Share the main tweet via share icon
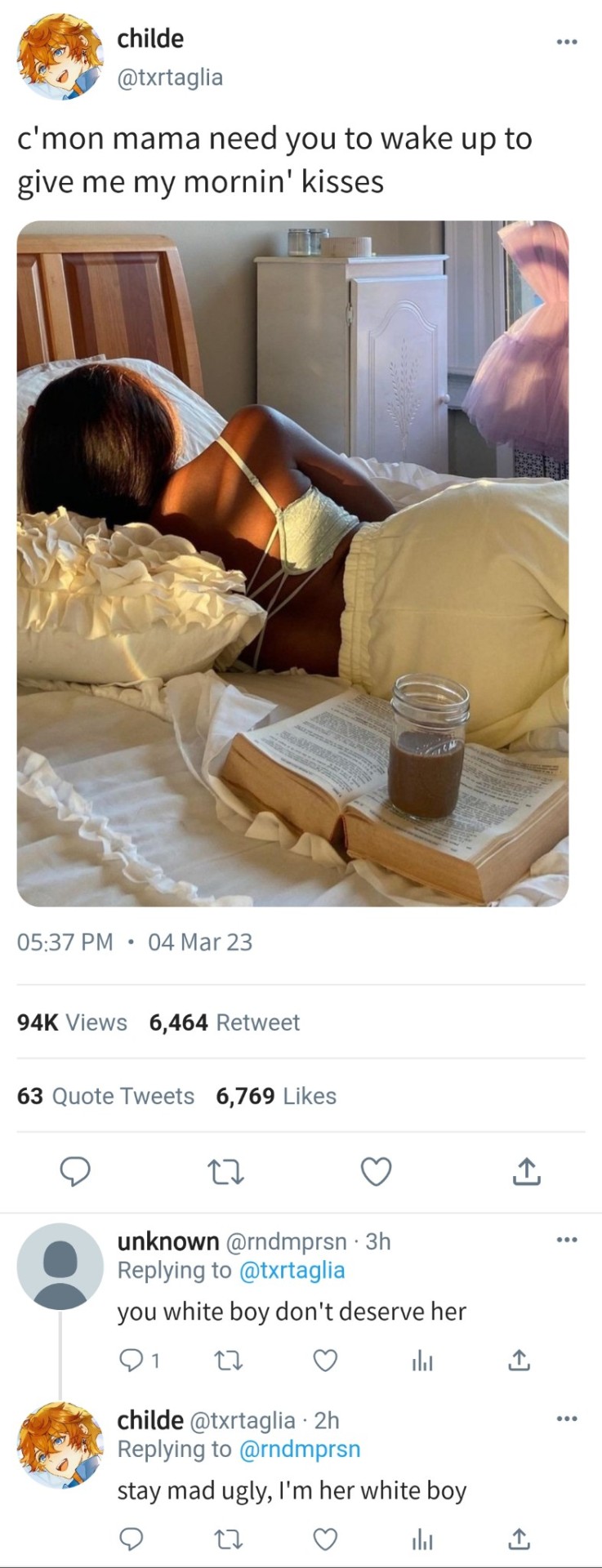The height and width of the screenshot is (1568, 602). pyautogui.click(x=526, y=1173)
